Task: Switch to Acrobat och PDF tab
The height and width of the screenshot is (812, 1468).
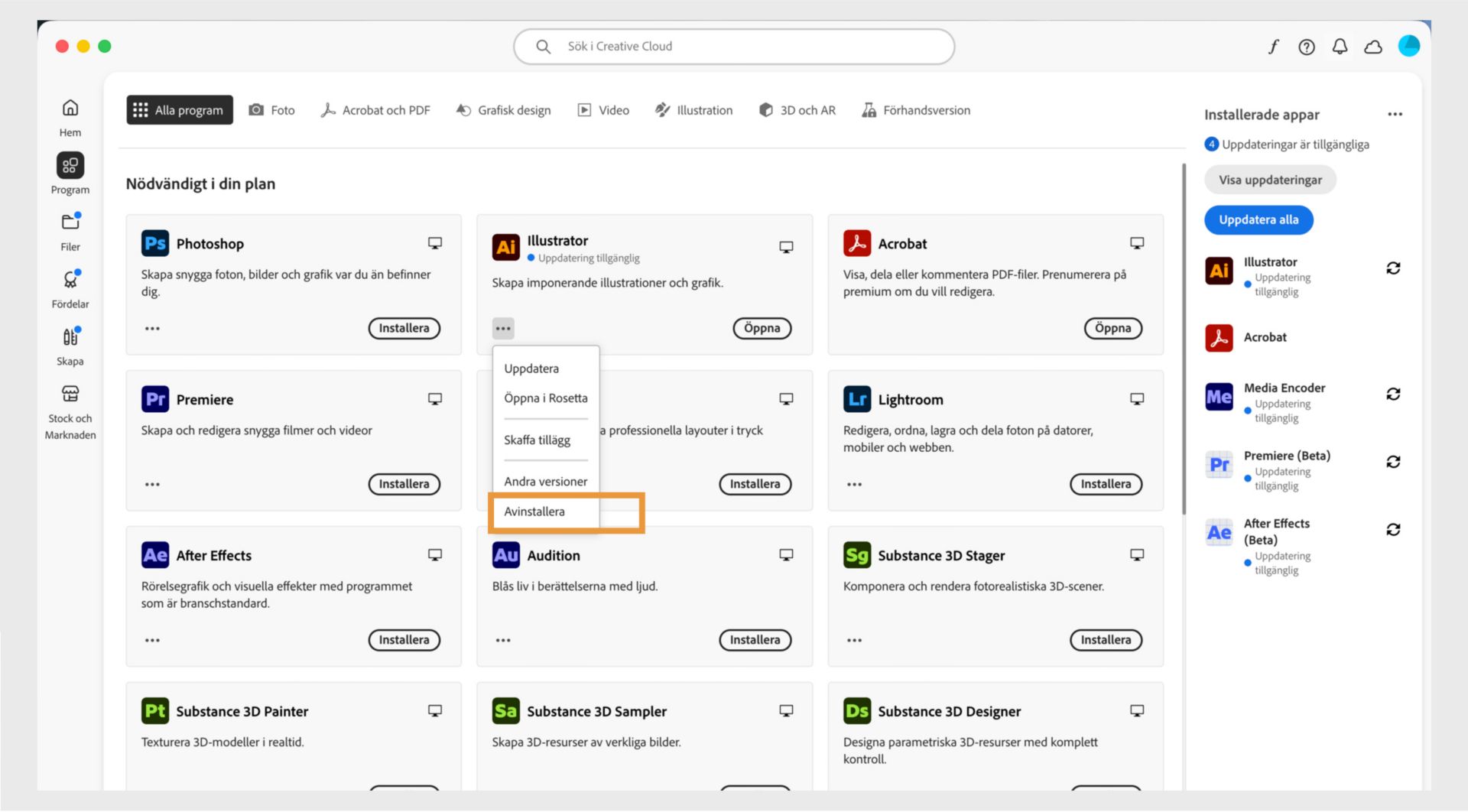Action: click(375, 110)
